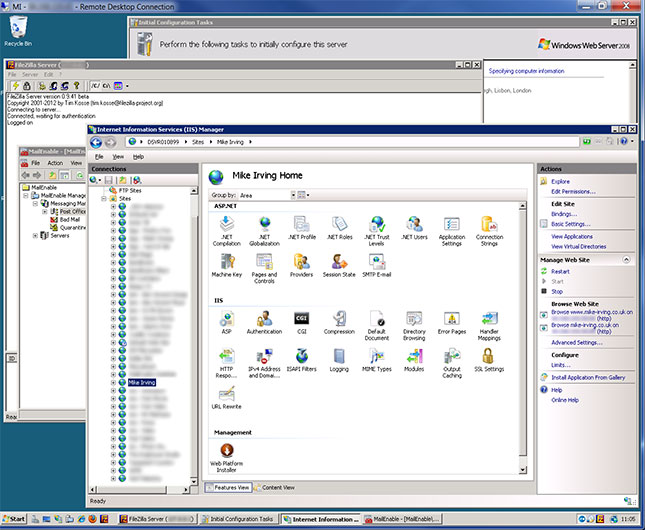Screen dimensions: 645x530
Task: Open the Compression feature
Action: (x=339, y=322)
